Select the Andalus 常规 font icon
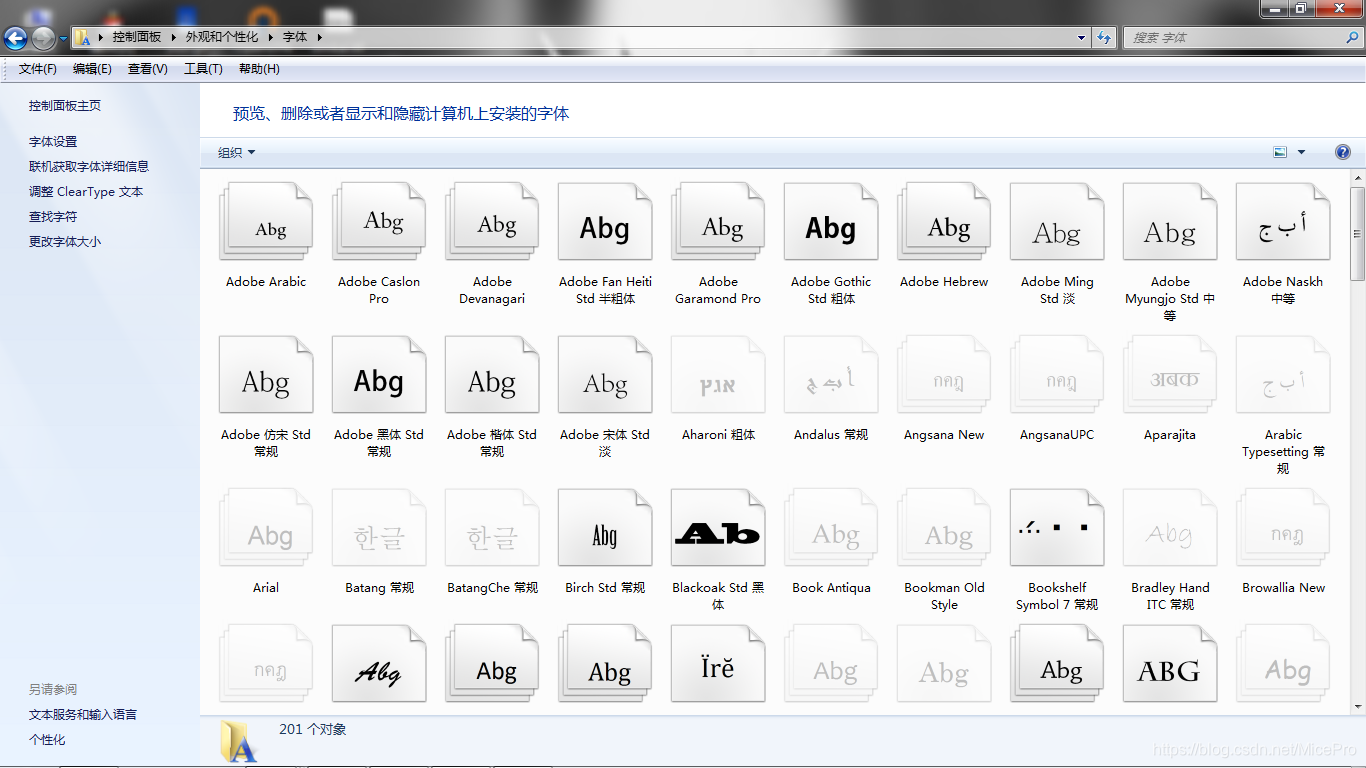 831,375
